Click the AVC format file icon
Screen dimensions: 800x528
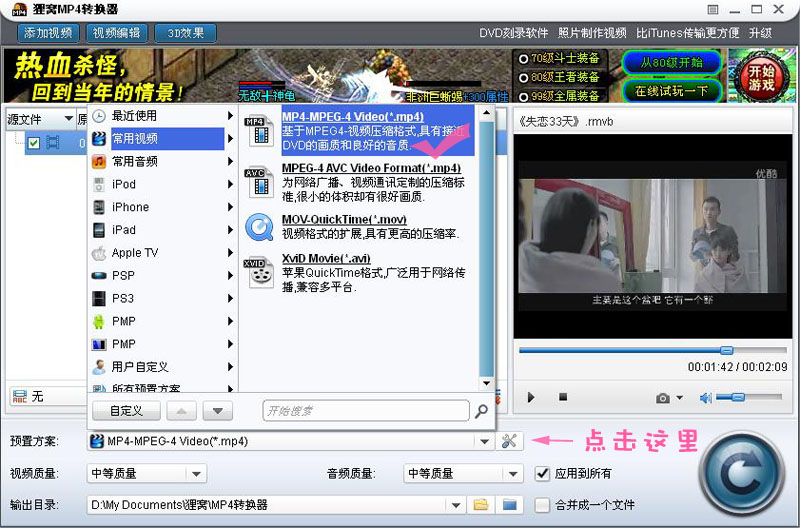pyautogui.click(x=260, y=182)
